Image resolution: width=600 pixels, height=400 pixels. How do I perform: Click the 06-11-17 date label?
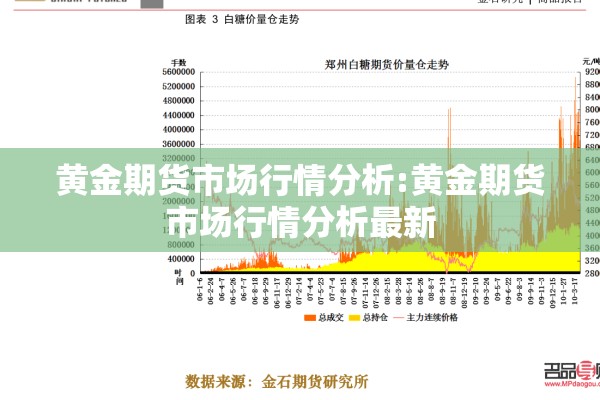(x=277, y=292)
